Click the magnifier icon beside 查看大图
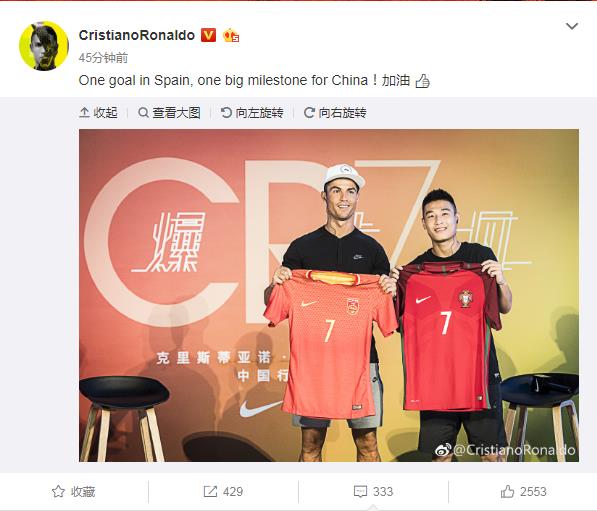Viewport: 597px width, 511px height. tap(143, 113)
